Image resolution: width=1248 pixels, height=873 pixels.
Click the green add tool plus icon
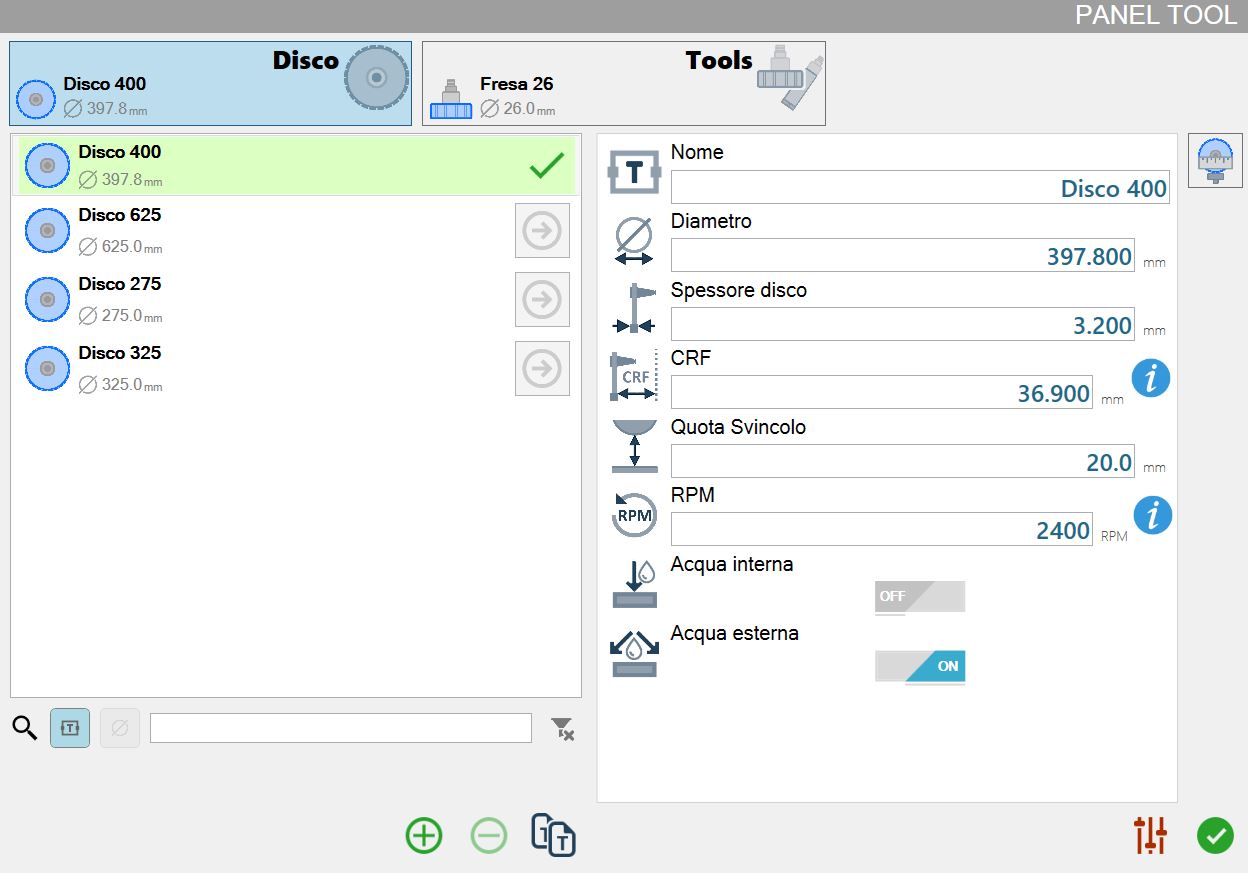pyautogui.click(x=424, y=835)
